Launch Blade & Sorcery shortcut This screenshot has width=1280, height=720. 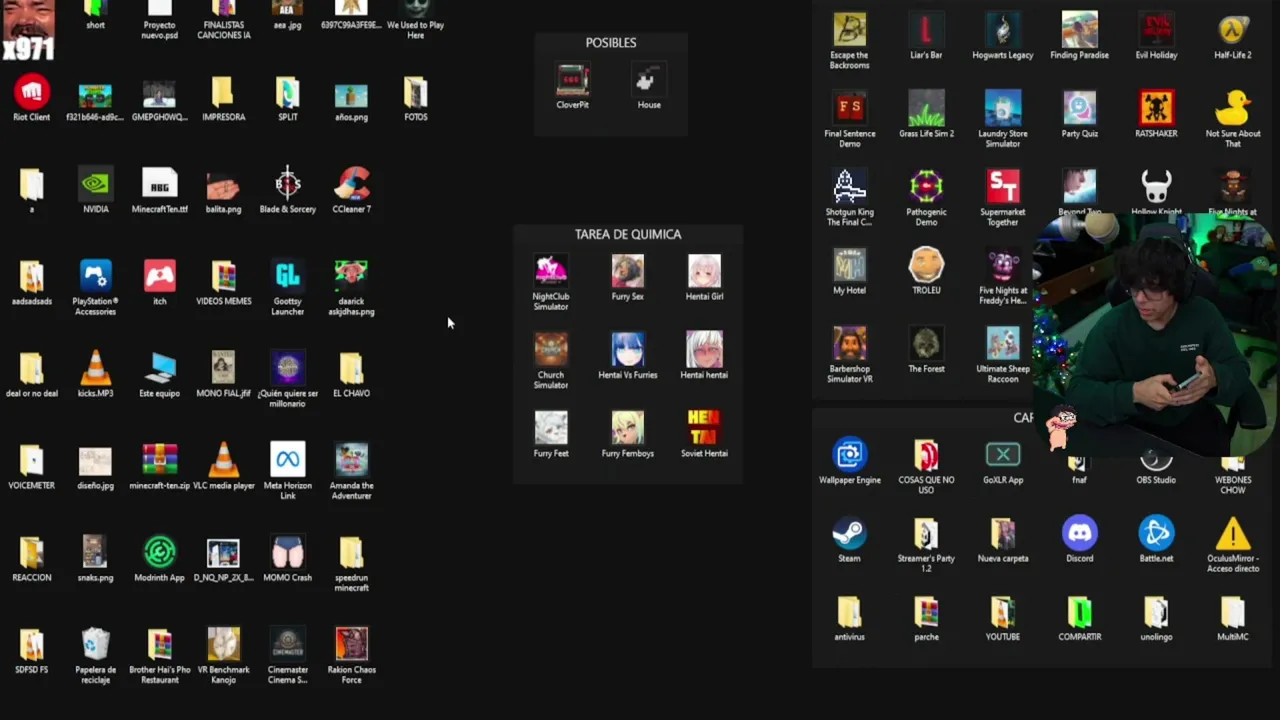click(288, 185)
